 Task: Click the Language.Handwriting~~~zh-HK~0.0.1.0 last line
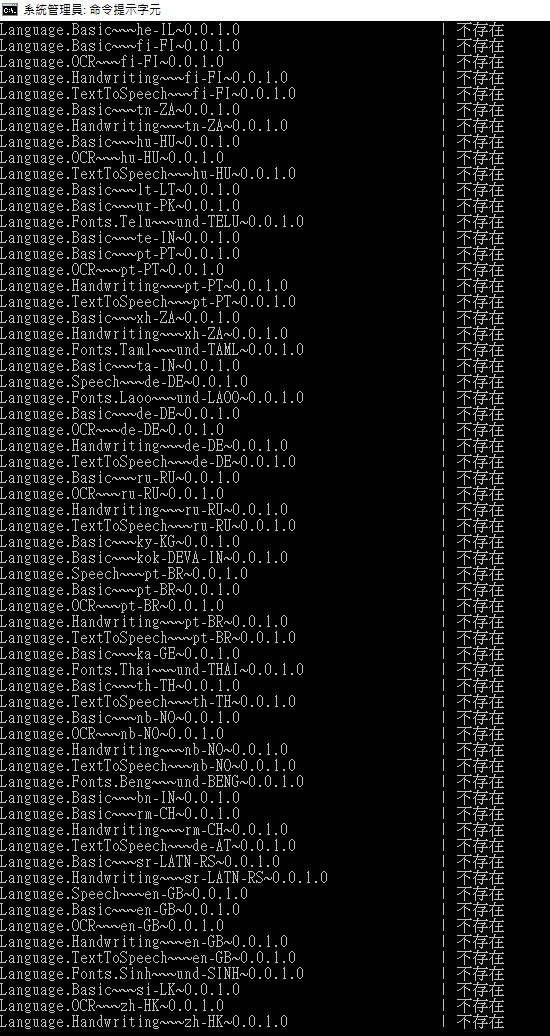(x=144, y=1022)
